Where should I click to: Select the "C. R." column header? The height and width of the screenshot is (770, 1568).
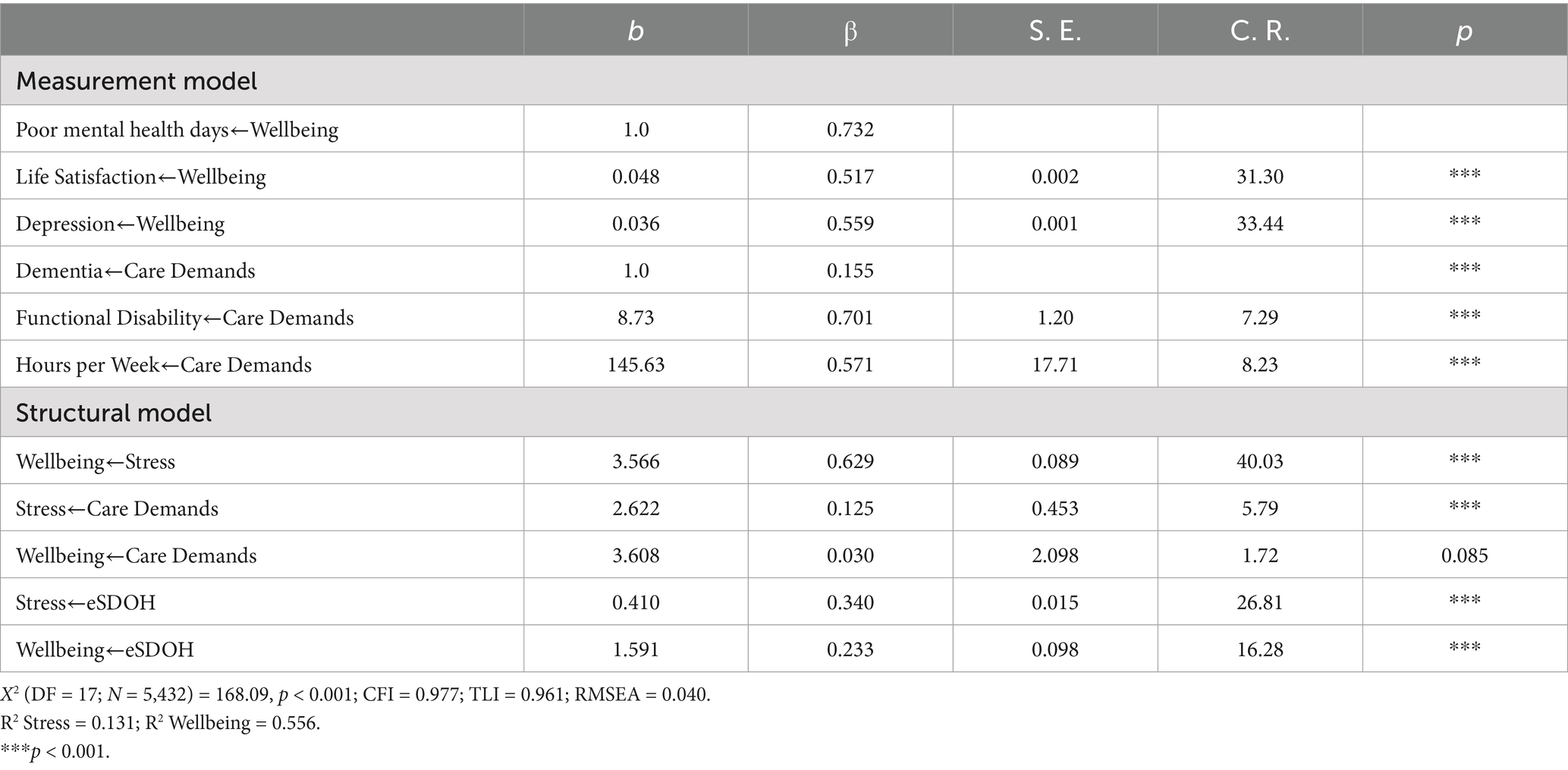pos(1259,31)
